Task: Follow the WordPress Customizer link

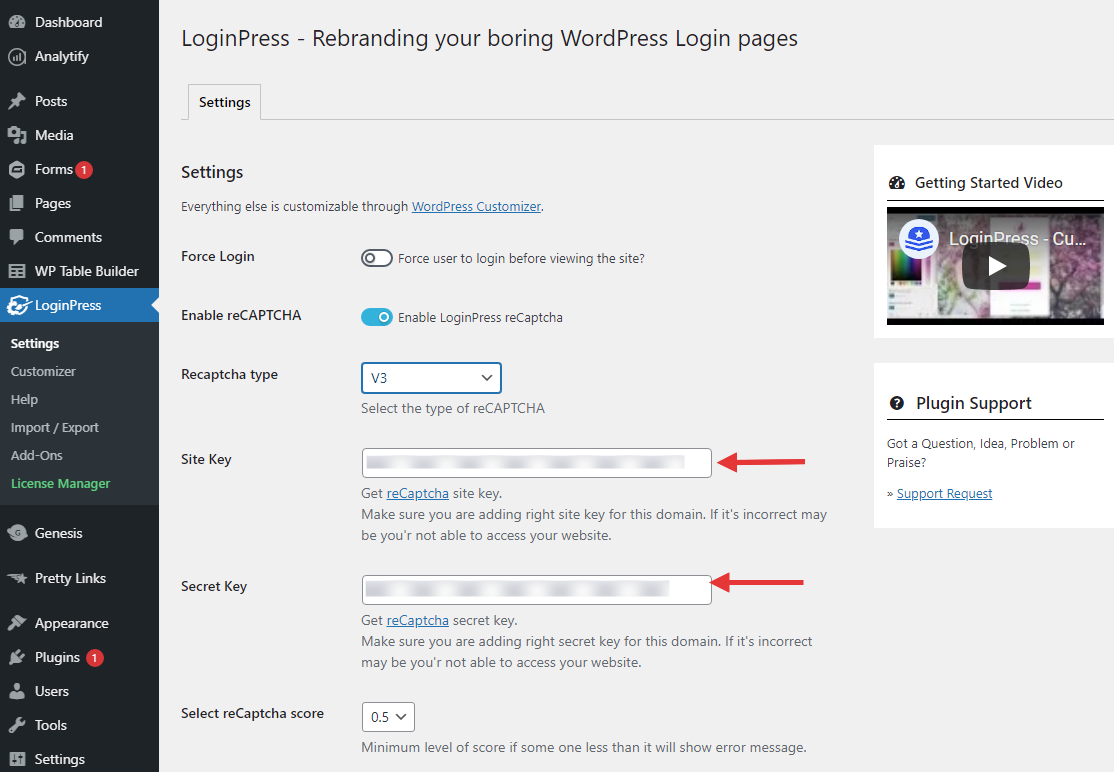Action: [476, 206]
